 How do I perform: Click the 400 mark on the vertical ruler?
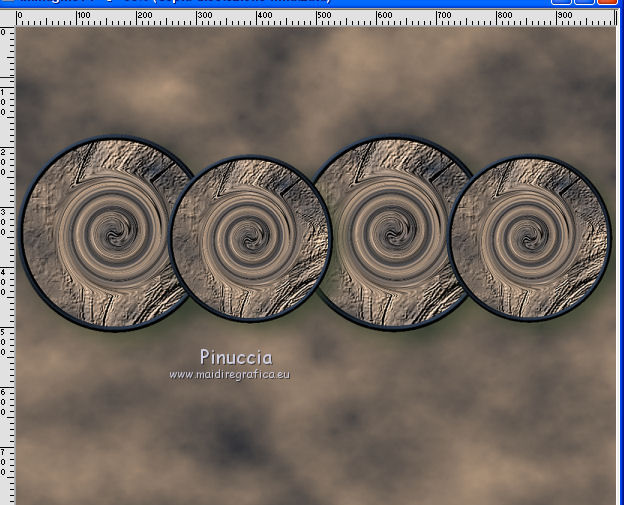[x=3, y=282]
